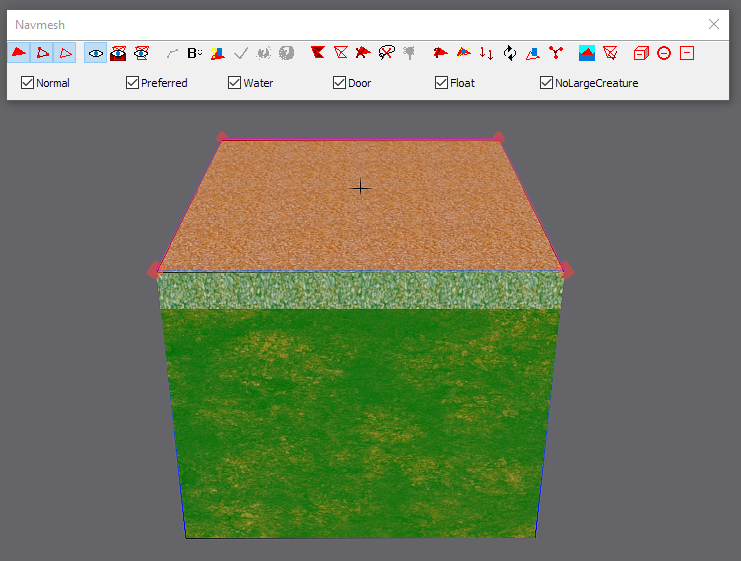Toggle the Door checkbox
This screenshot has height=561, width=741.
(340, 83)
